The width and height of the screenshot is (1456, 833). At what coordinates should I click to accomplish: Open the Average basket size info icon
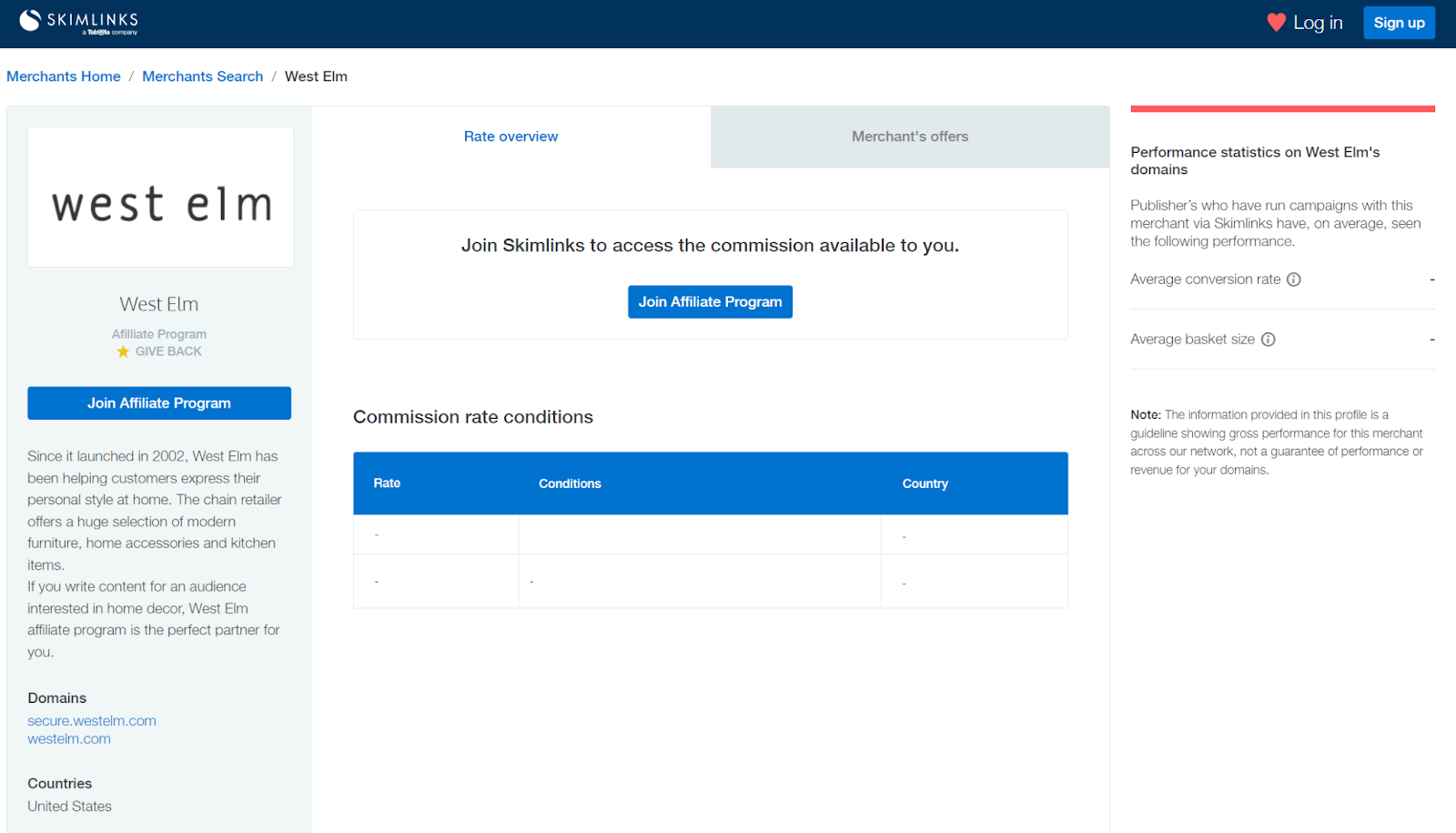(1268, 340)
